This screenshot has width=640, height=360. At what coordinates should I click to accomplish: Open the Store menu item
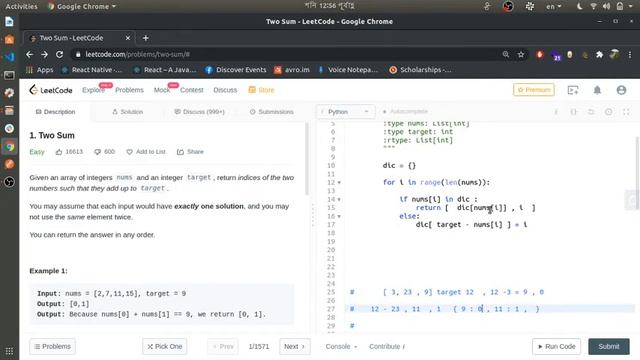(261, 90)
